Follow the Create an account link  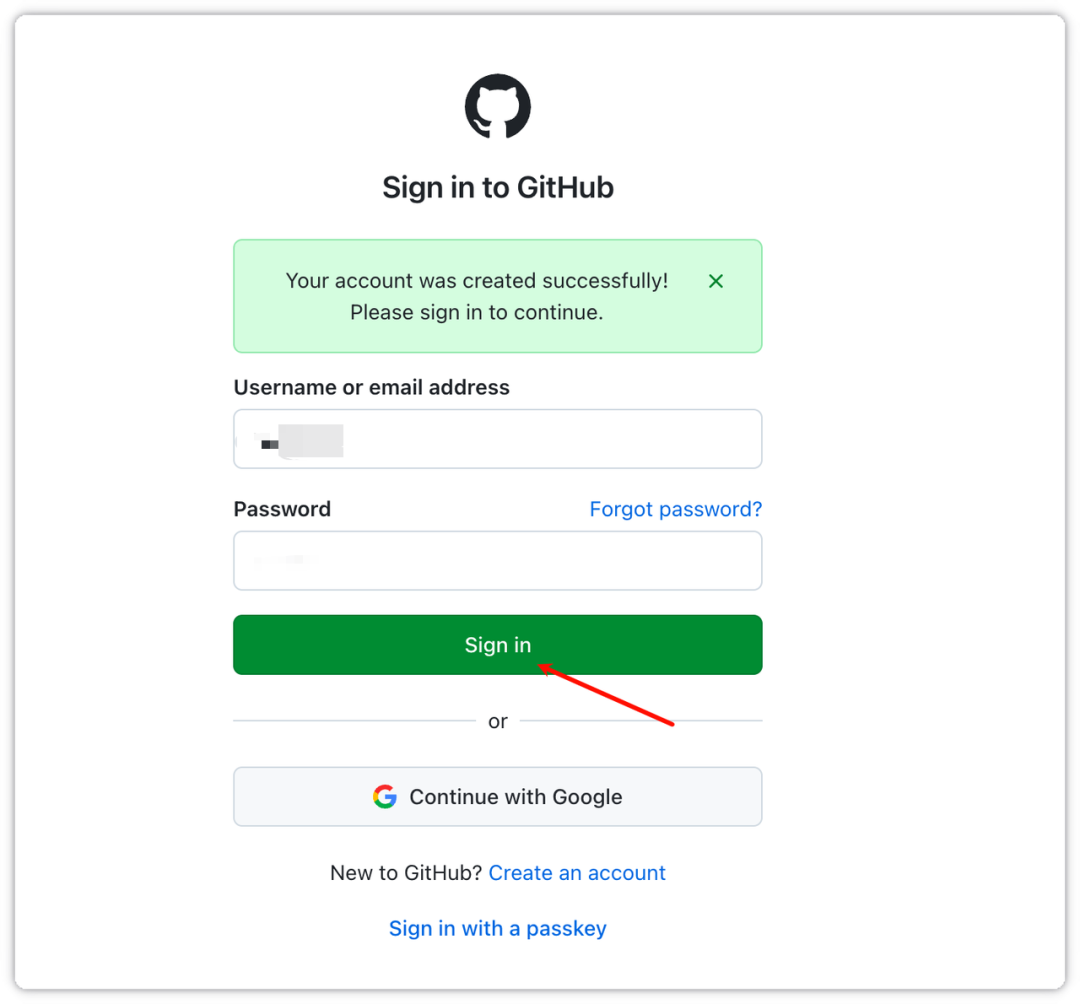[x=577, y=873]
